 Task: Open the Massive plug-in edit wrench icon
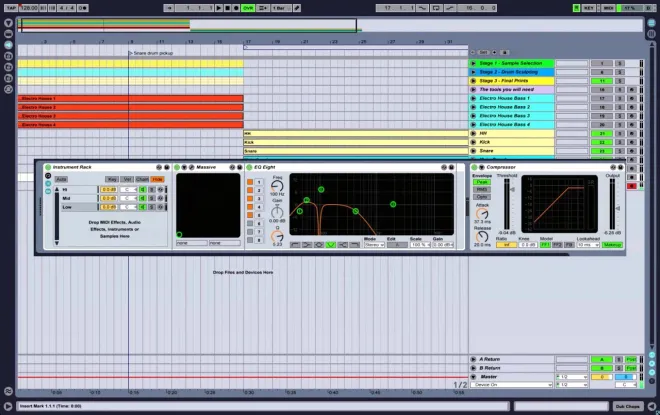[192, 168]
